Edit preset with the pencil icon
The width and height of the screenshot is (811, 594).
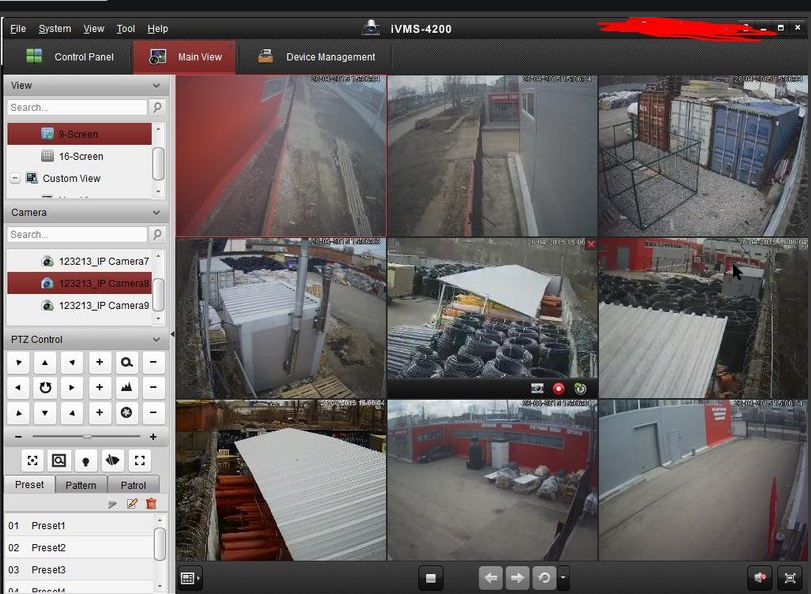[132, 503]
